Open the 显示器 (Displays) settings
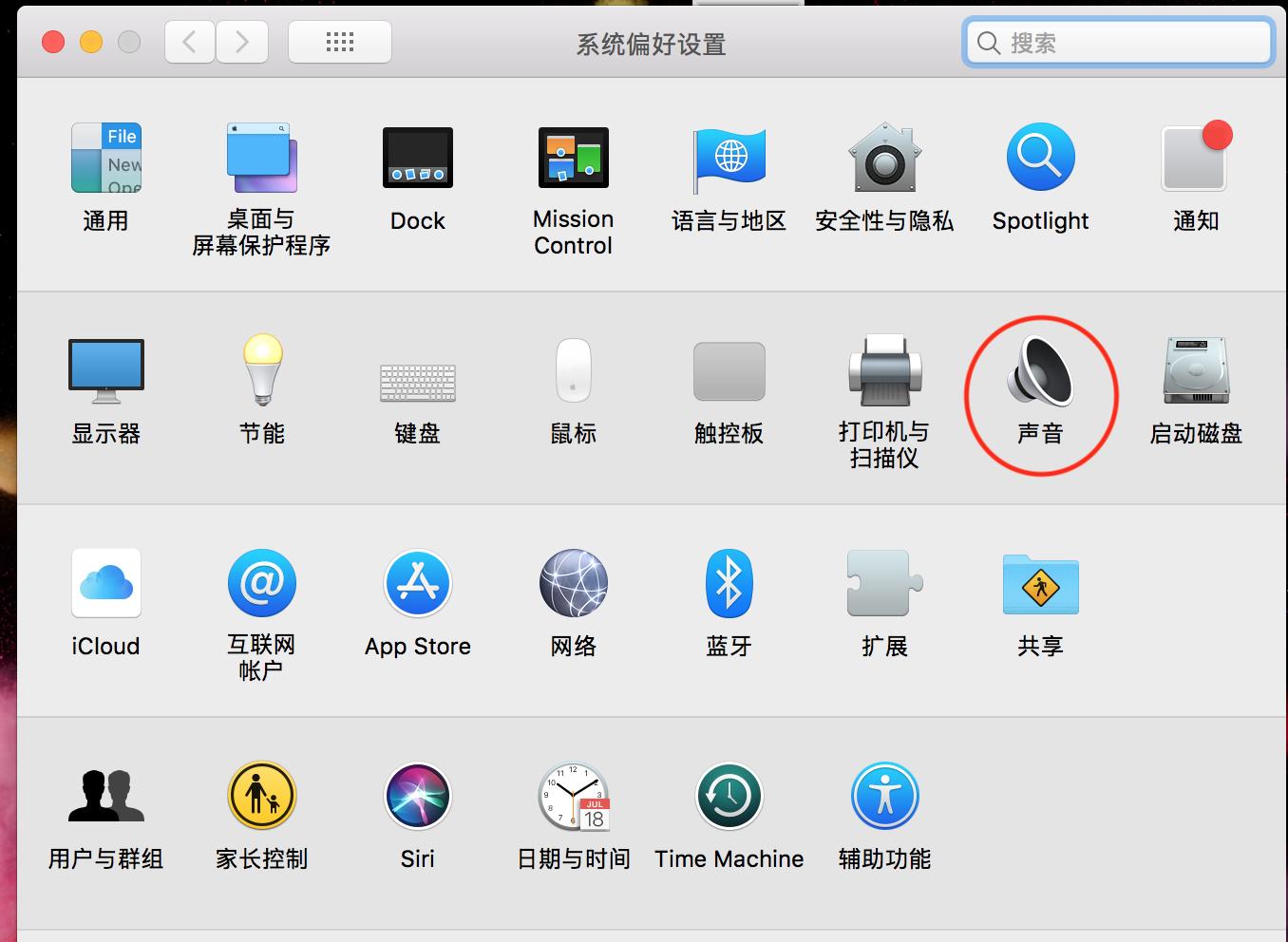 tap(105, 372)
